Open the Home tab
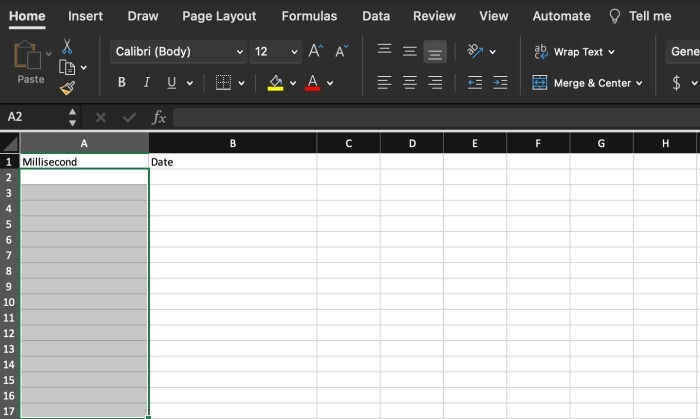The width and height of the screenshot is (700, 419). pyautogui.click(x=27, y=16)
